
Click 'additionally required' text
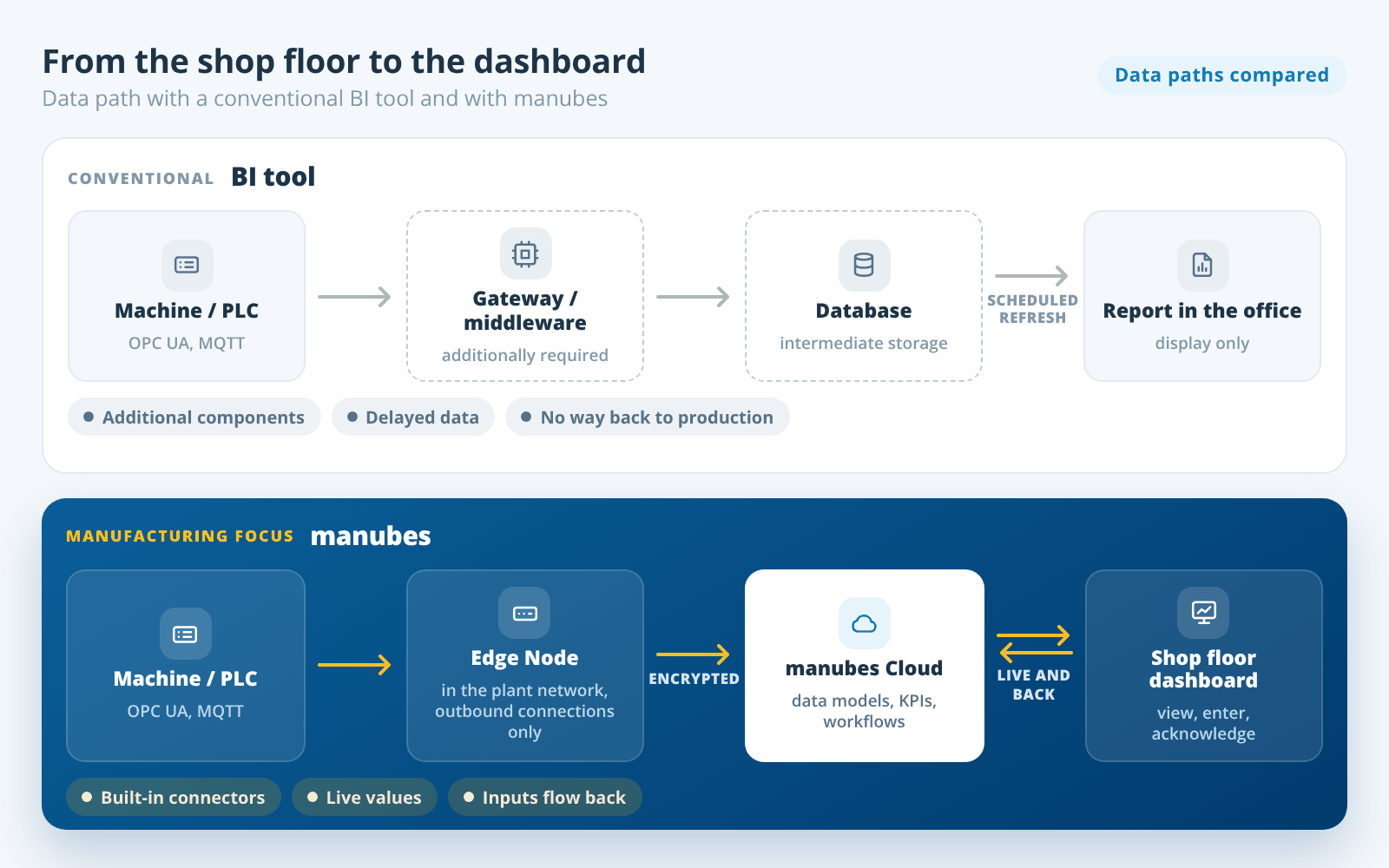point(525,355)
